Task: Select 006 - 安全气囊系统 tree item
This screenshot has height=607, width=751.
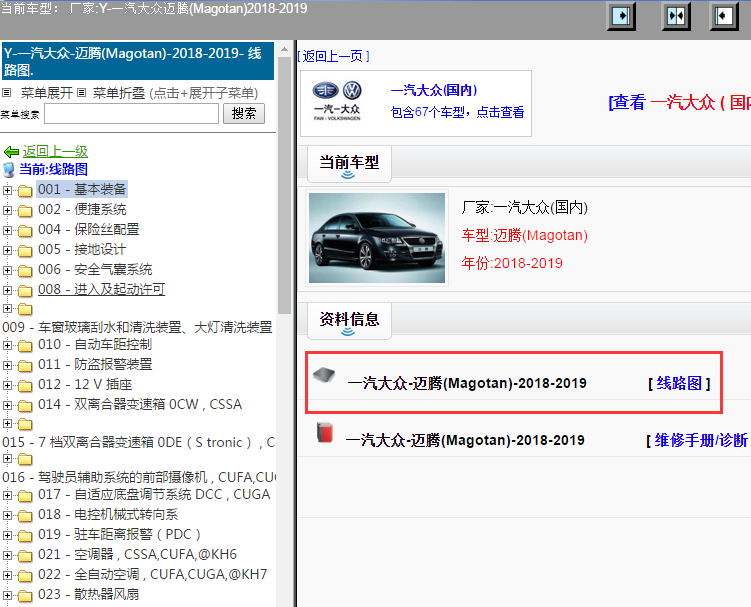Action: click(95, 269)
